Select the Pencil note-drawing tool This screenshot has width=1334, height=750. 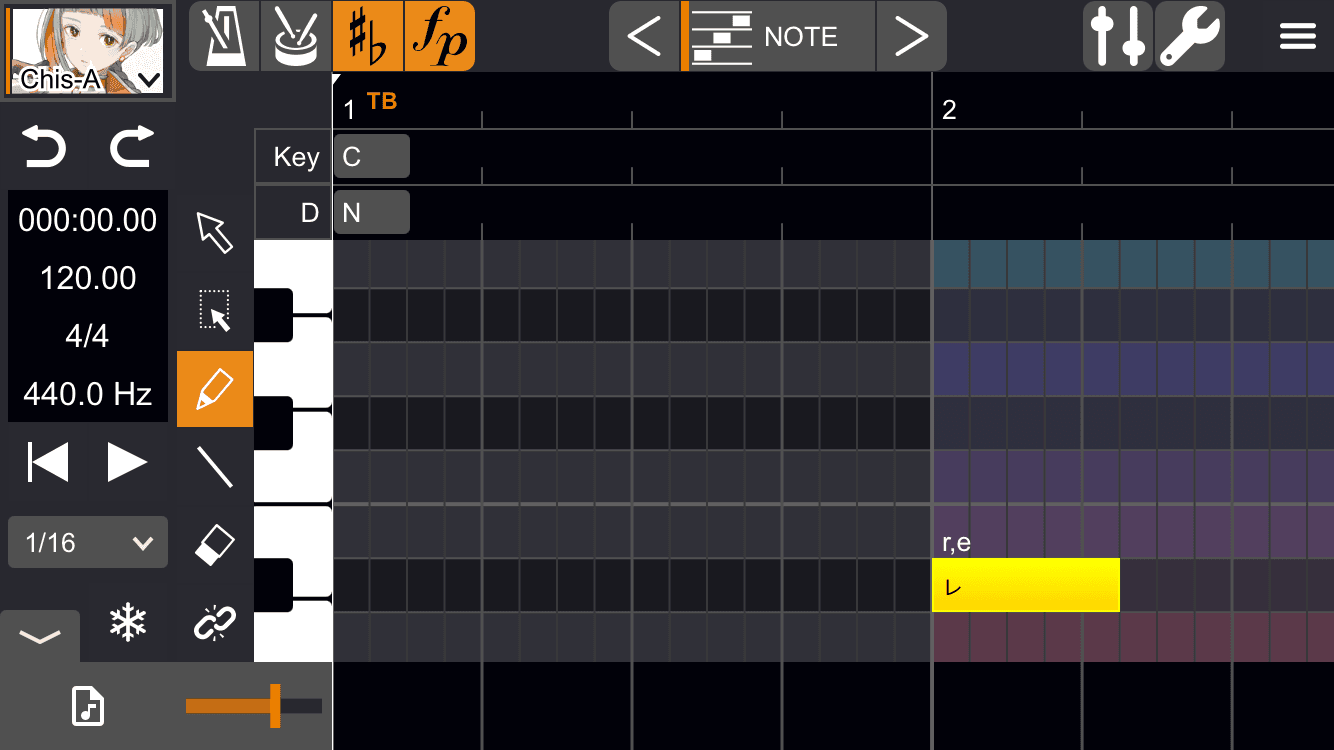(214, 389)
